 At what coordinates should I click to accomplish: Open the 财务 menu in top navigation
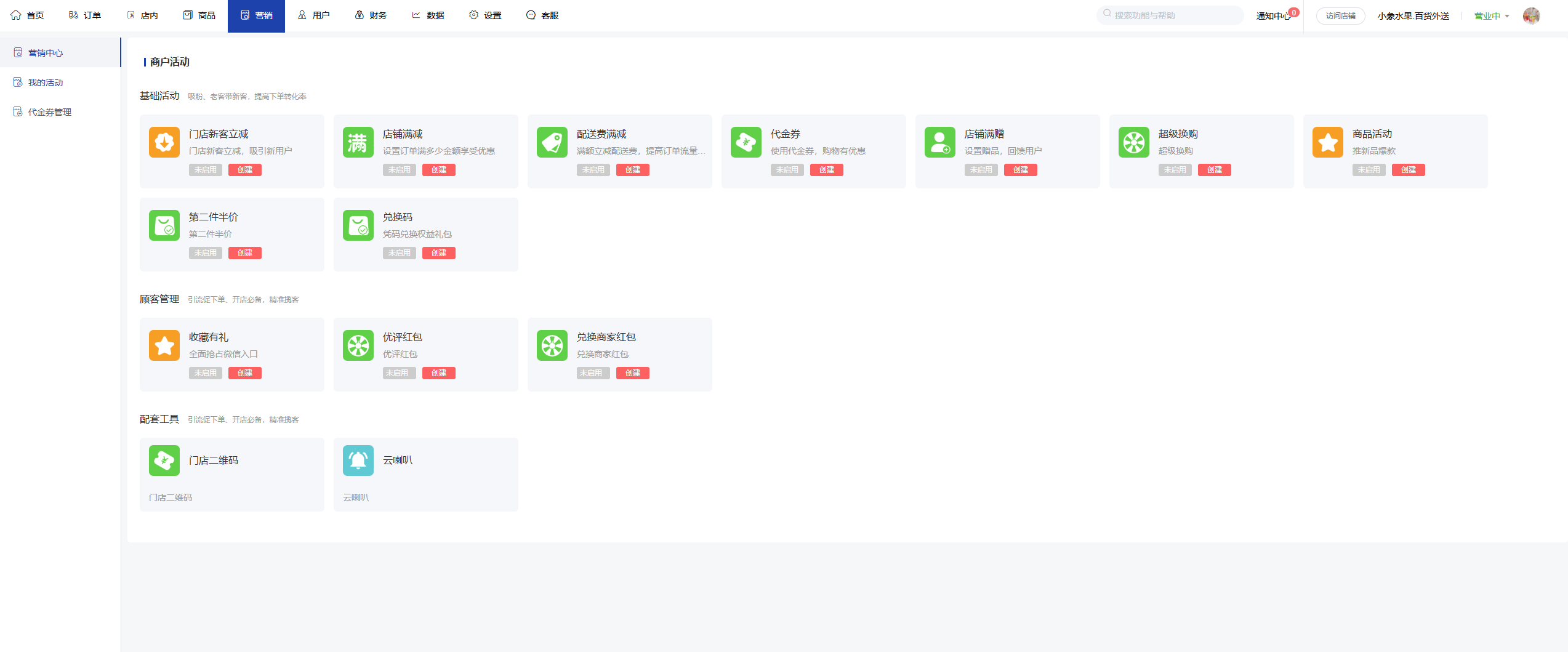371,15
